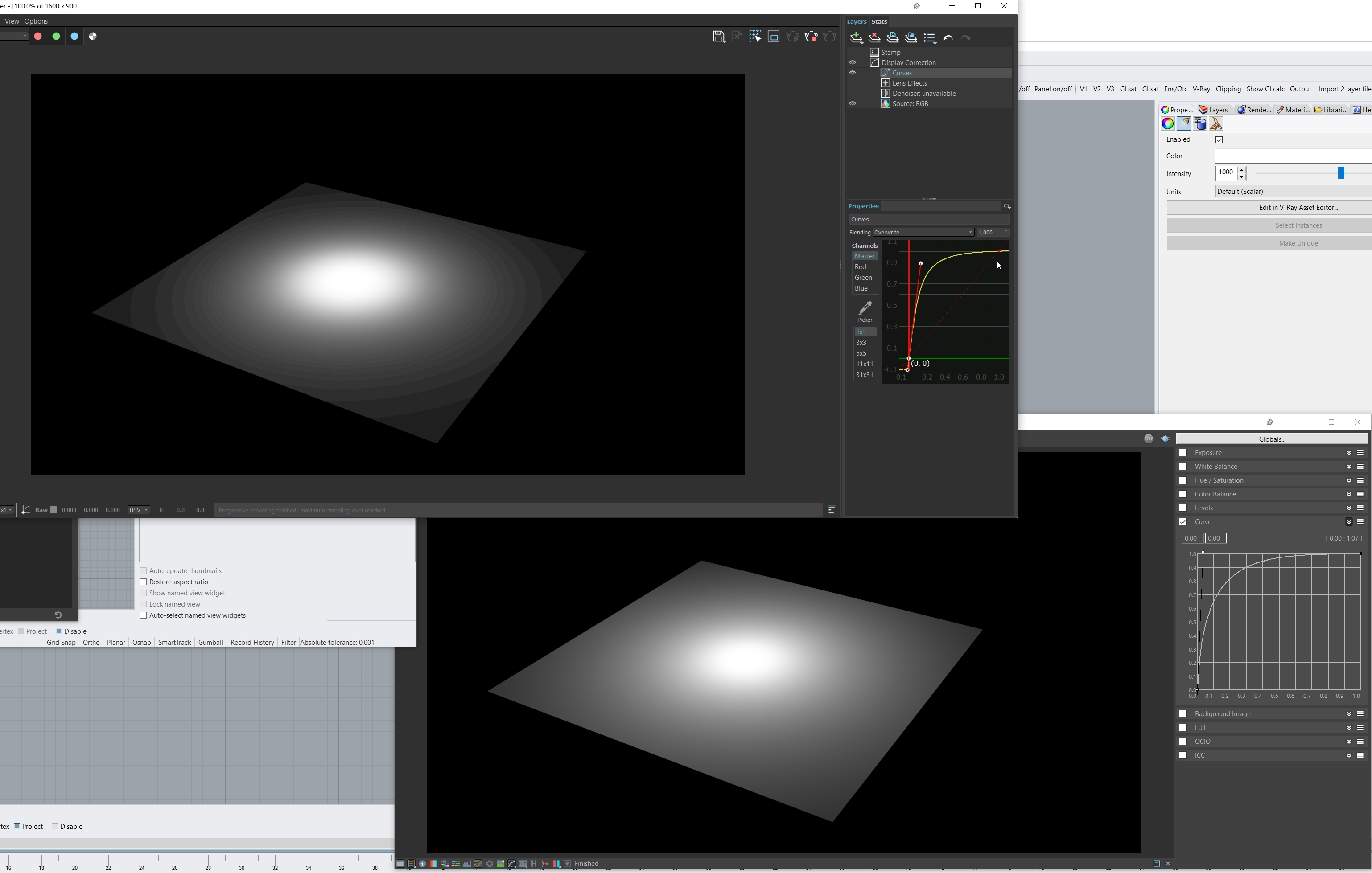Image resolution: width=1372 pixels, height=873 pixels.
Task: Open the Blending mode Overwrite dropdown
Action: pos(923,232)
